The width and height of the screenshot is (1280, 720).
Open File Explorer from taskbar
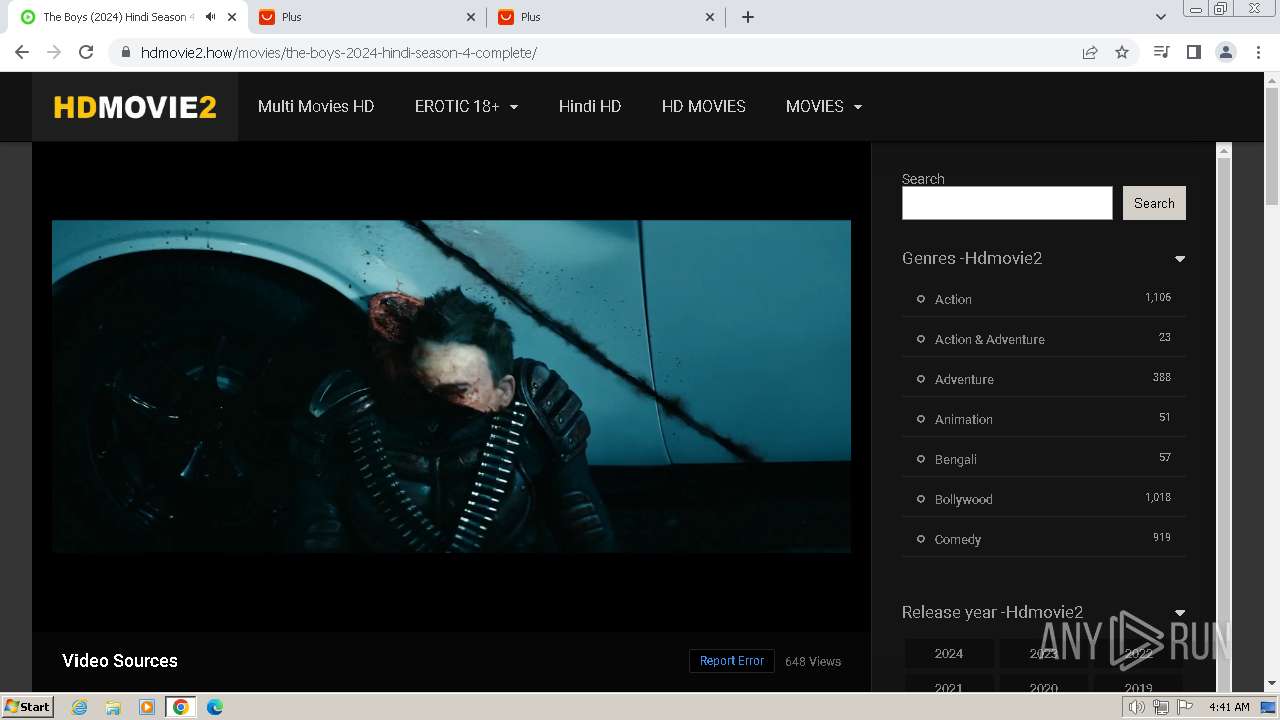[113, 707]
